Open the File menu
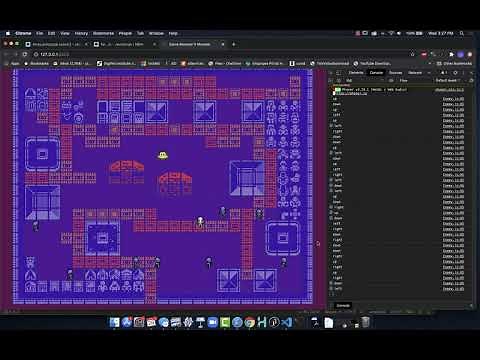 pos(39,33)
